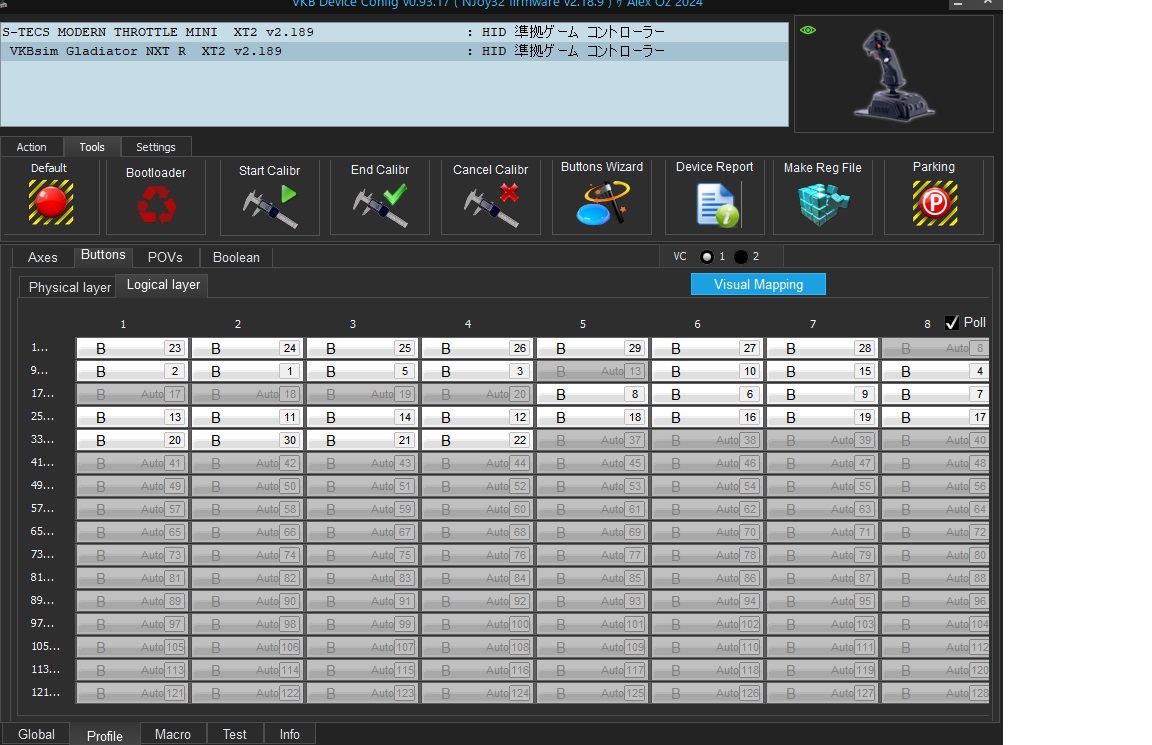Click disabled cell Auto 121
Screen dimensions: 1152x745
point(132,693)
